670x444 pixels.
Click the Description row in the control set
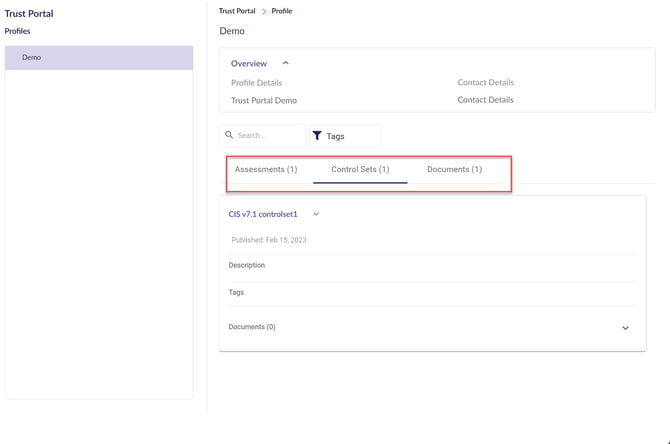click(x=247, y=265)
